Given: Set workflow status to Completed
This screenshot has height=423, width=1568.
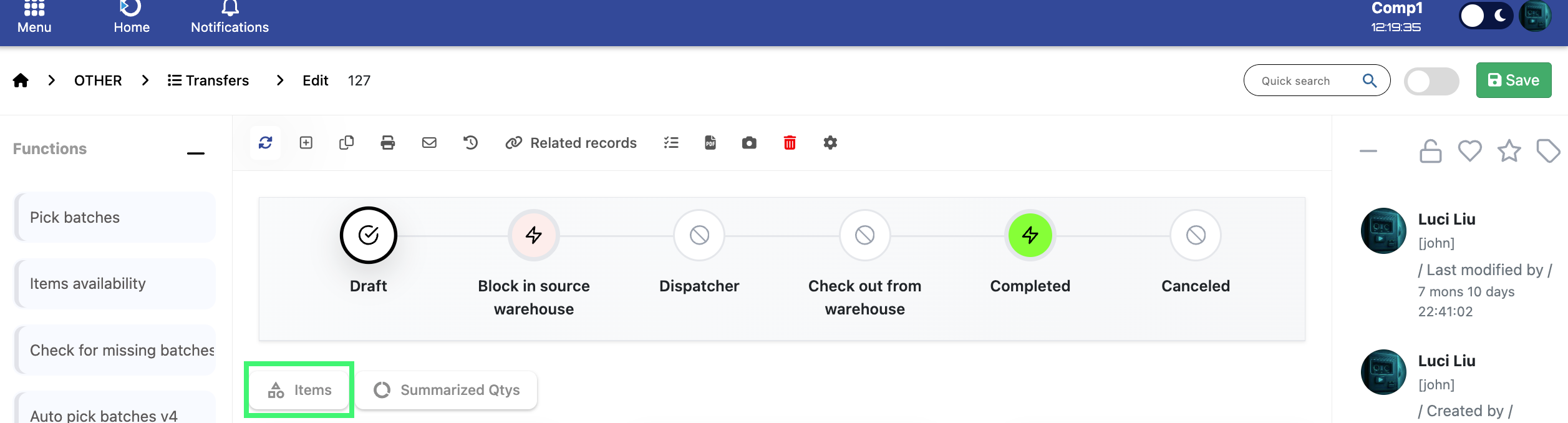Looking at the screenshot, I should (1030, 235).
